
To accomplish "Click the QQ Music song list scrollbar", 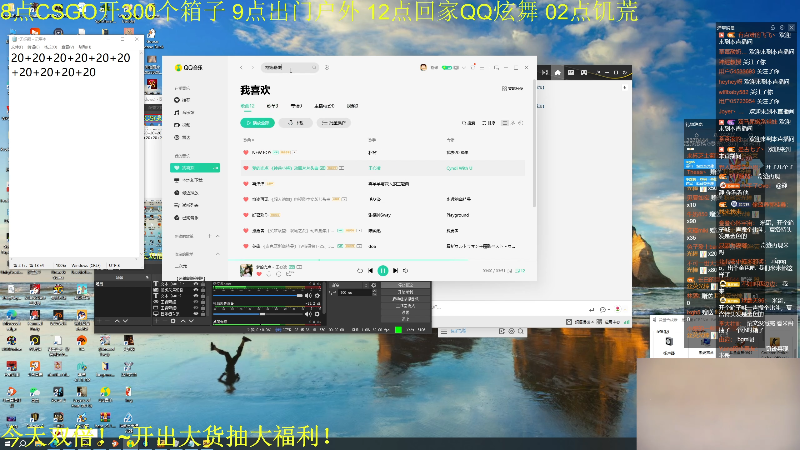I will tap(534, 143).
